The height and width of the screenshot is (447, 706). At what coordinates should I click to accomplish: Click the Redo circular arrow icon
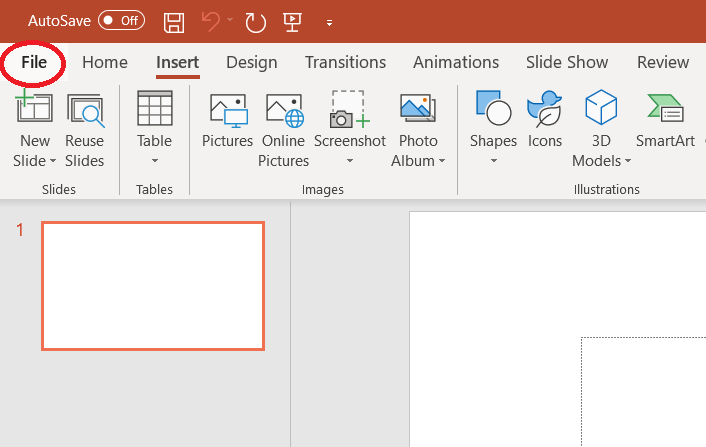[x=255, y=22]
